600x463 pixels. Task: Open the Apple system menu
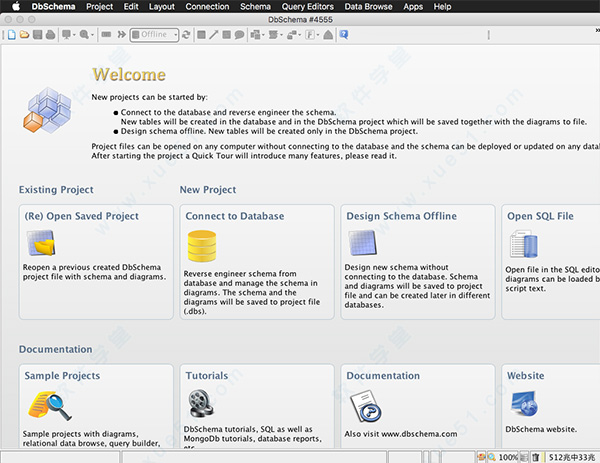[x=16, y=6]
